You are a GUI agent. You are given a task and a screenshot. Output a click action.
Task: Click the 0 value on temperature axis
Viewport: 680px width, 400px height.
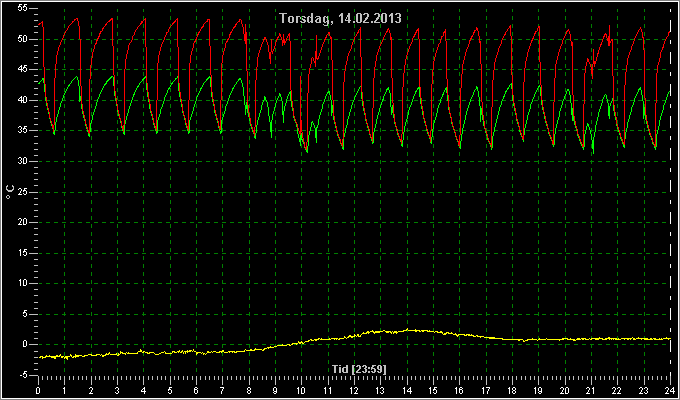[25, 344]
